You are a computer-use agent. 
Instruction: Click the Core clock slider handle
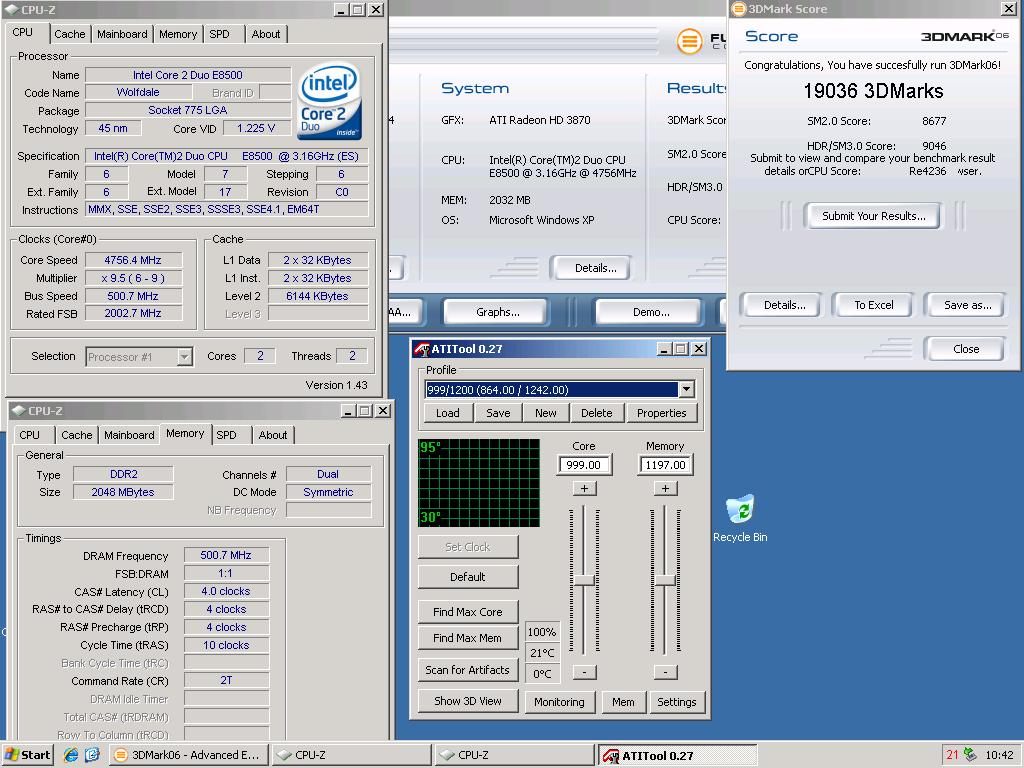583,580
